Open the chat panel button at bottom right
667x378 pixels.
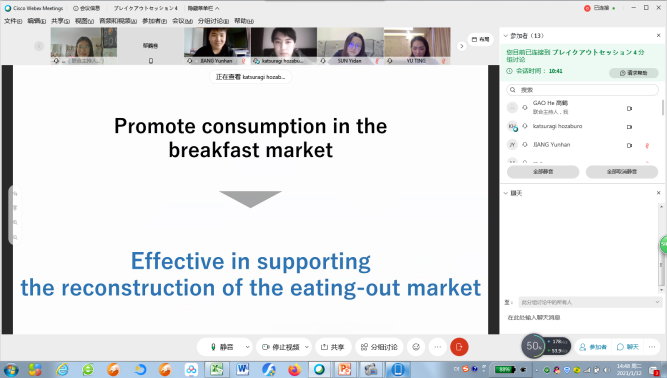pos(628,347)
